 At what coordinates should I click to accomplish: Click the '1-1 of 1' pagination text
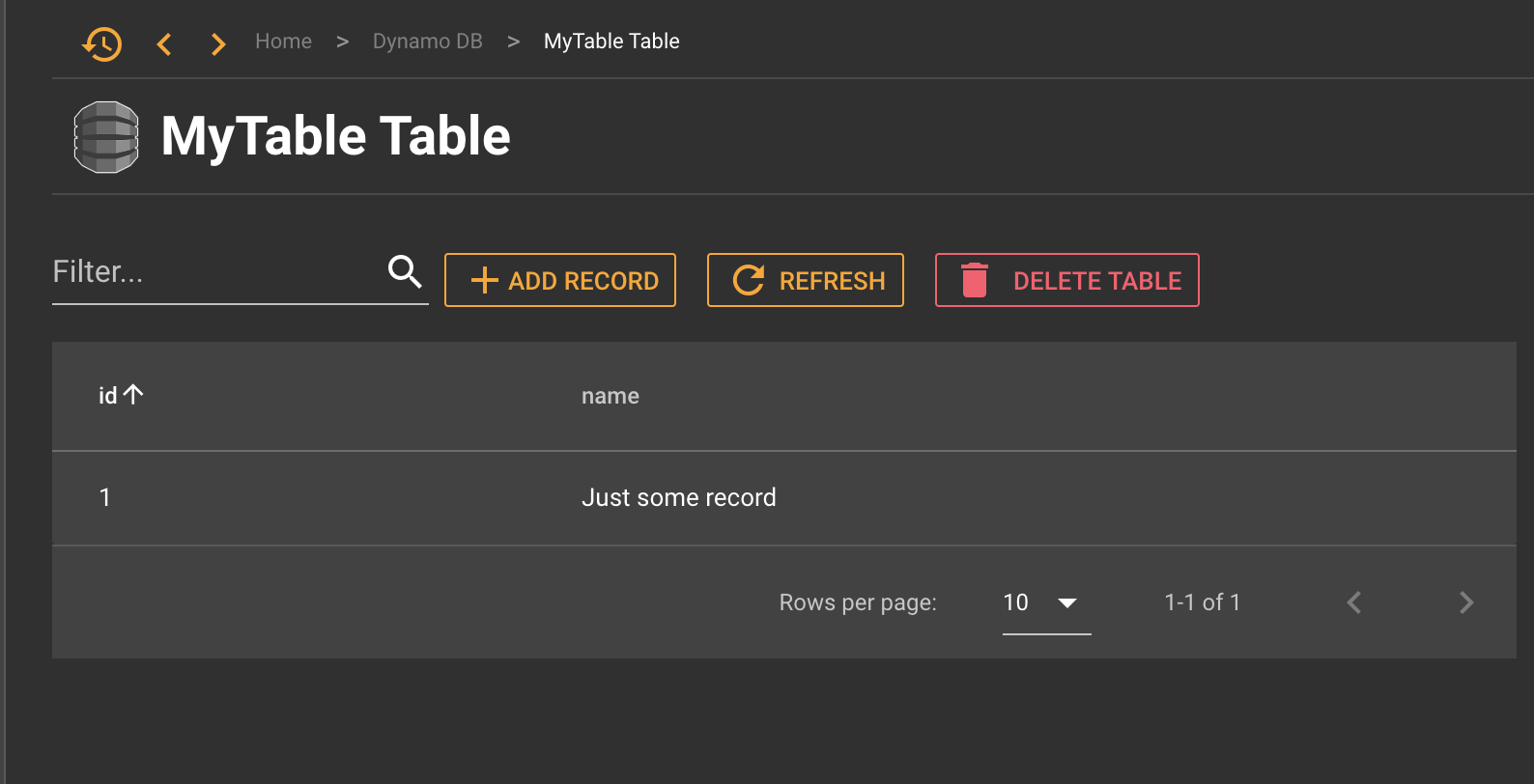[1203, 602]
